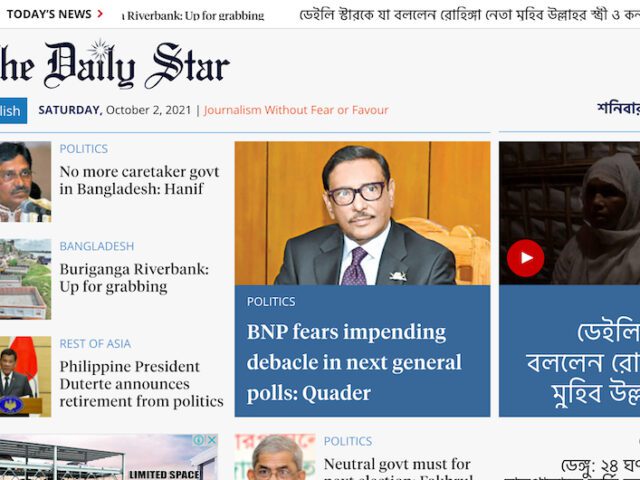
Task: Open the ad info icon on the banner
Action: (x=199, y=440)
